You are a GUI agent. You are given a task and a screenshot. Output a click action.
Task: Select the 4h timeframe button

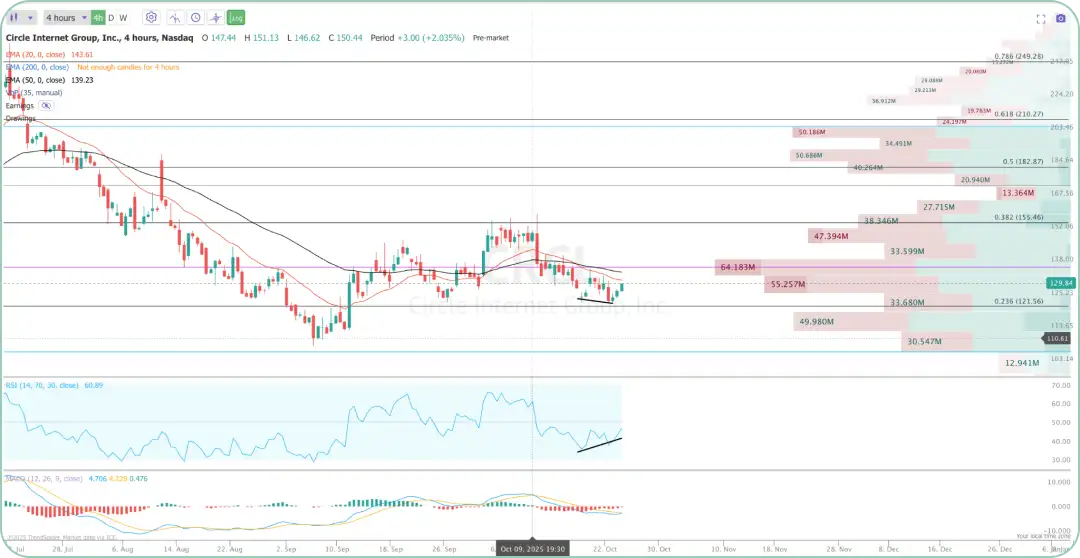98,18
